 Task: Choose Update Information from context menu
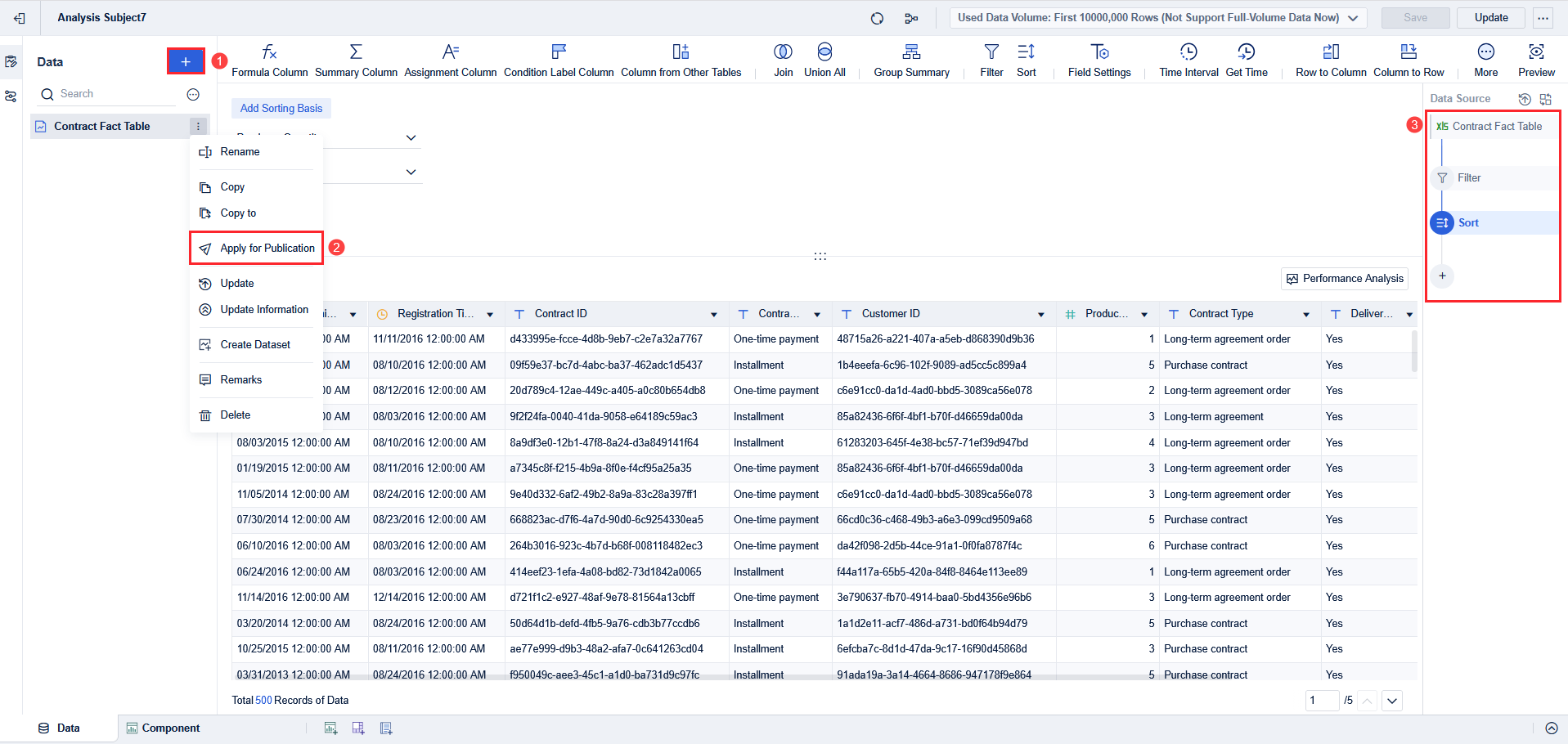point(256,310)
